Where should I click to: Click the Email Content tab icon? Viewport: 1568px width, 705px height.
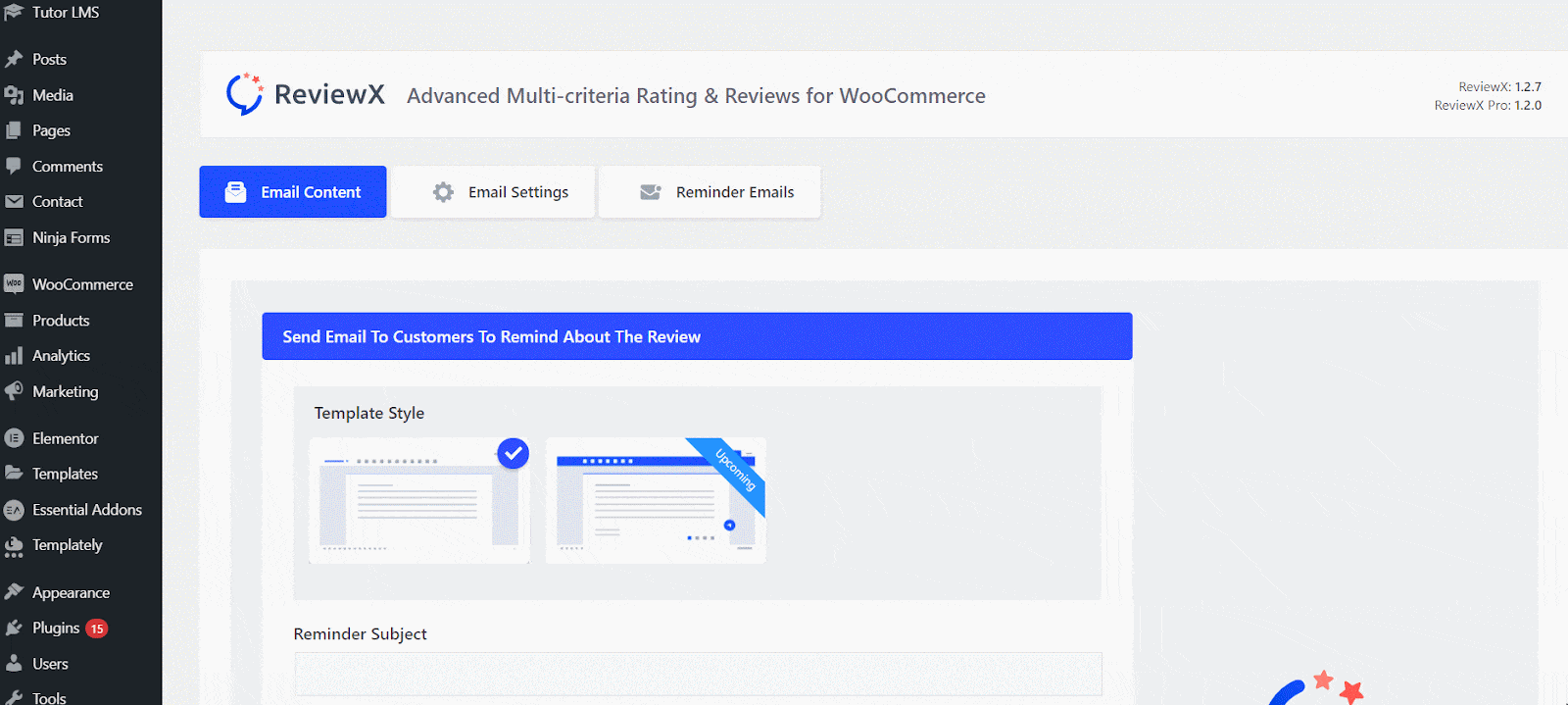(x=235, y=192)
